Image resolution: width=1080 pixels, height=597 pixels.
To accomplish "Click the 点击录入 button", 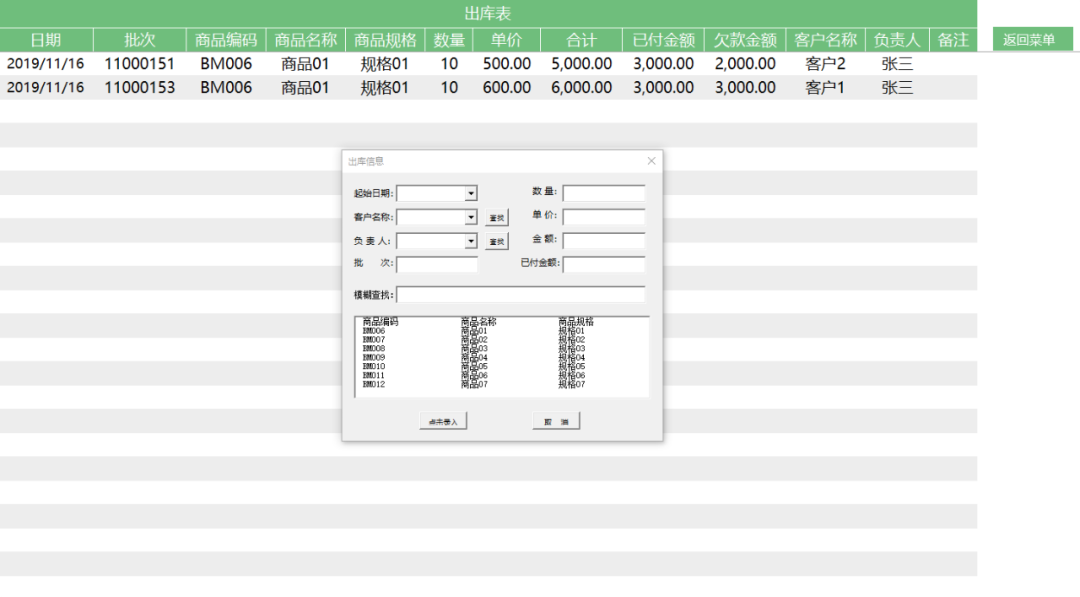I will pos(443,422).
